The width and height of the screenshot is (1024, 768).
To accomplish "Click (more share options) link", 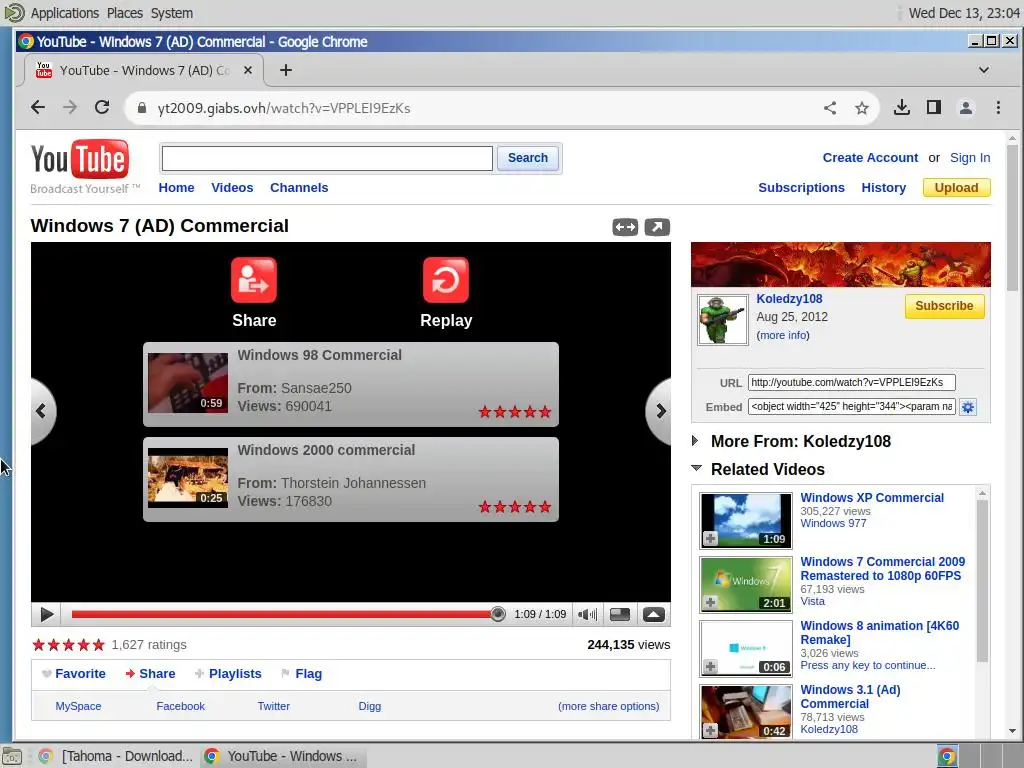I will [609, 706].
